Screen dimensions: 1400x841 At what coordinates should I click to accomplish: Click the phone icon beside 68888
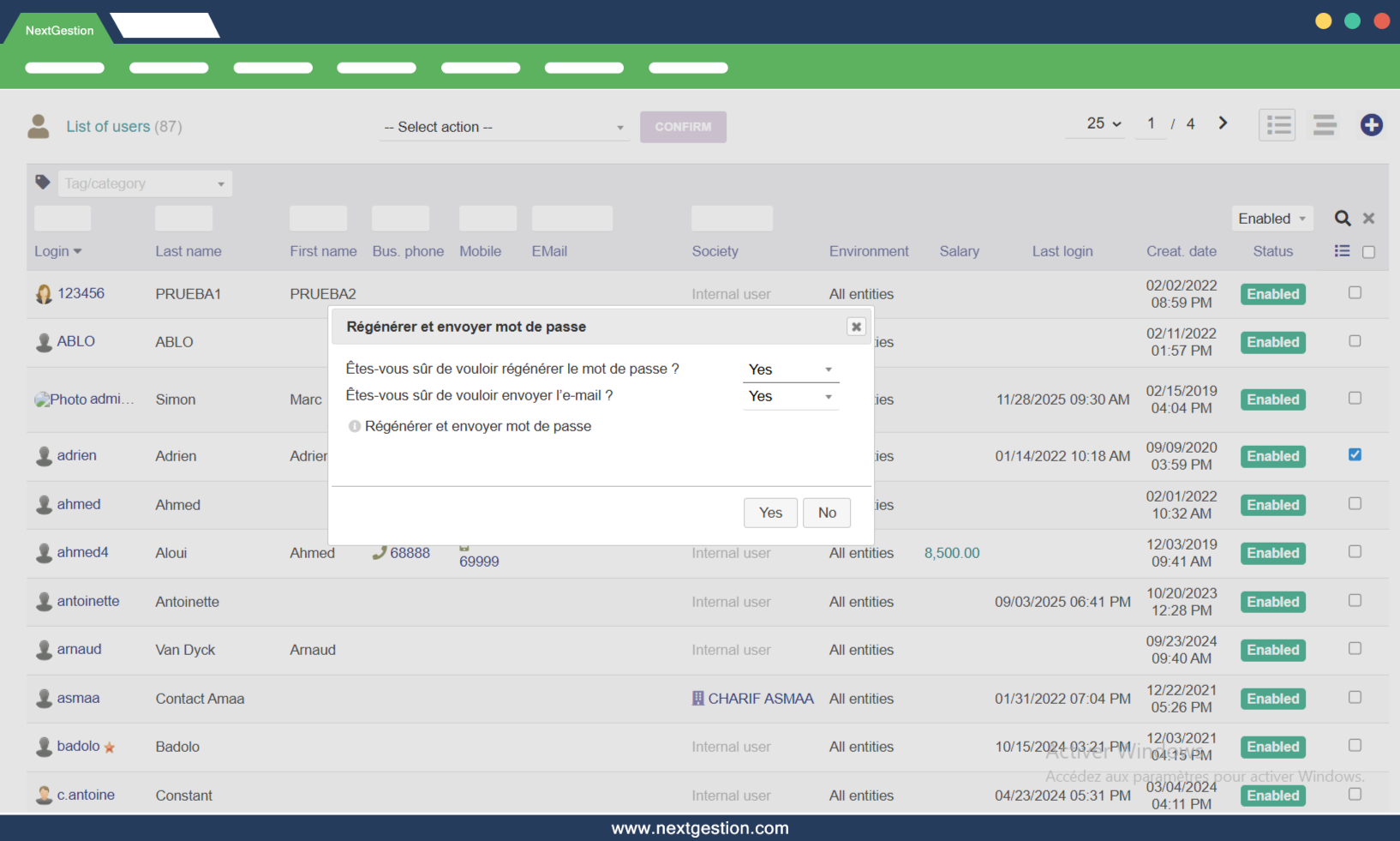(380, 553)
